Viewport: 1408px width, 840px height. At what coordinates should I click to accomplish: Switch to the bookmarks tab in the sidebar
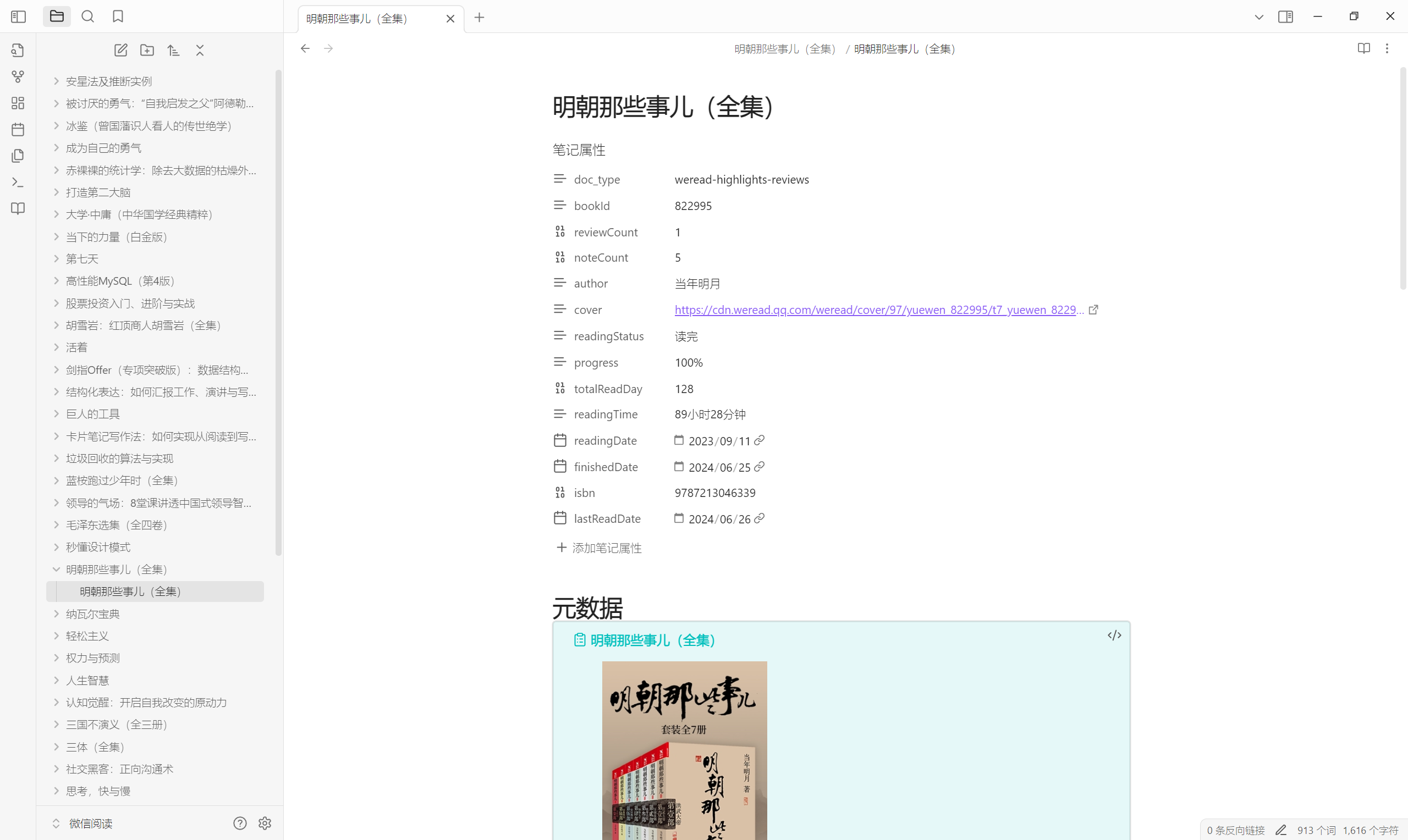click(118, 16)
